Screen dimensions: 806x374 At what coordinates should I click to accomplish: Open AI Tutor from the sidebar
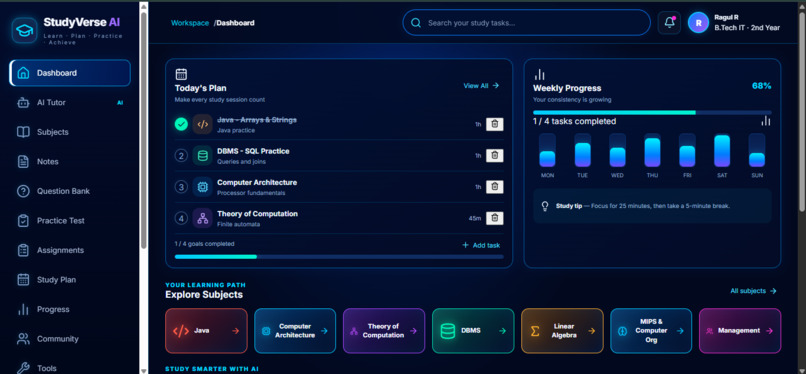(x=70, y=103)
